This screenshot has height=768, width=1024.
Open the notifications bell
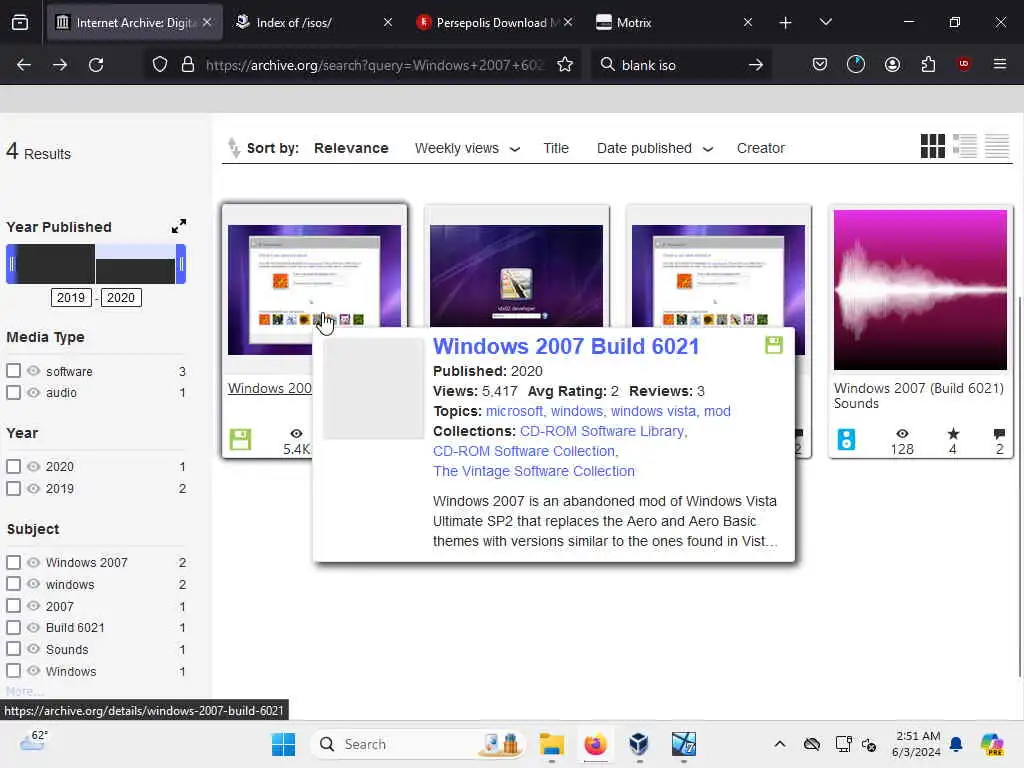[956, 744]
